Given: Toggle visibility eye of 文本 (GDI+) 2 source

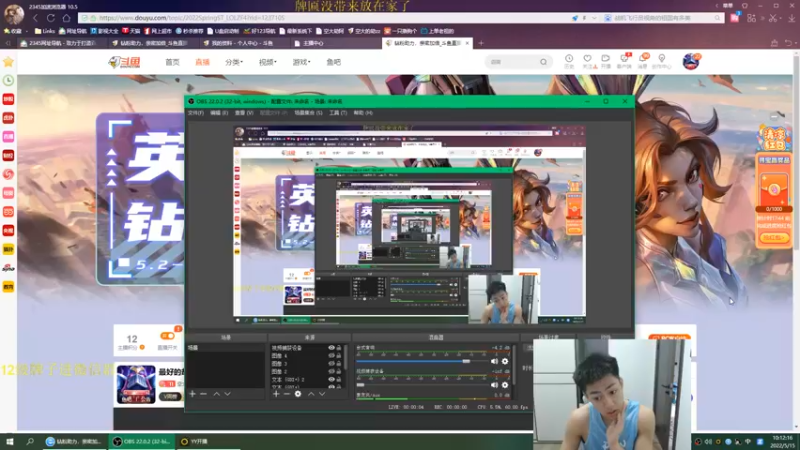Looking at the screenshot, I should [331, 380].
